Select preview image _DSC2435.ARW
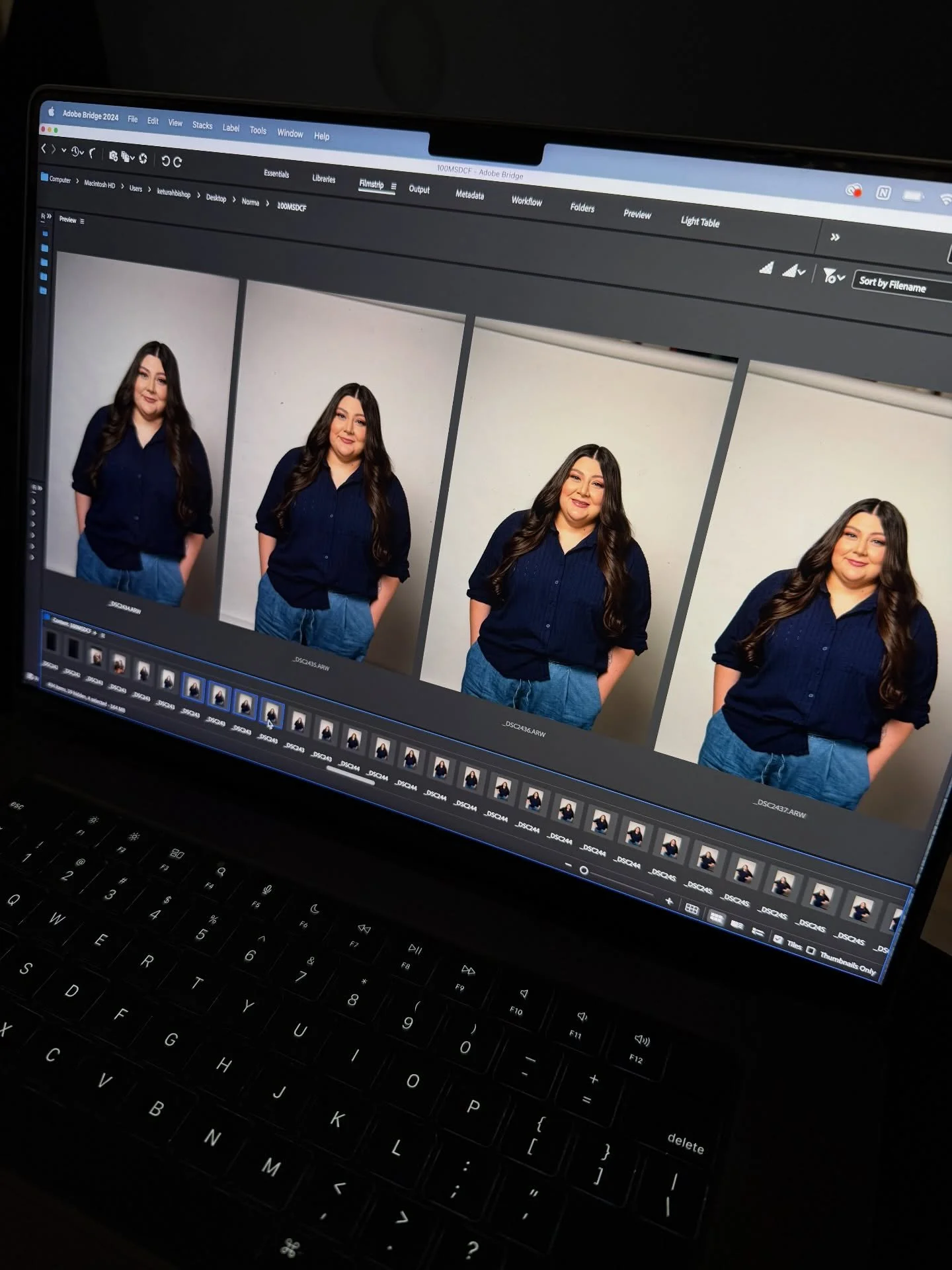 point(344,470)
